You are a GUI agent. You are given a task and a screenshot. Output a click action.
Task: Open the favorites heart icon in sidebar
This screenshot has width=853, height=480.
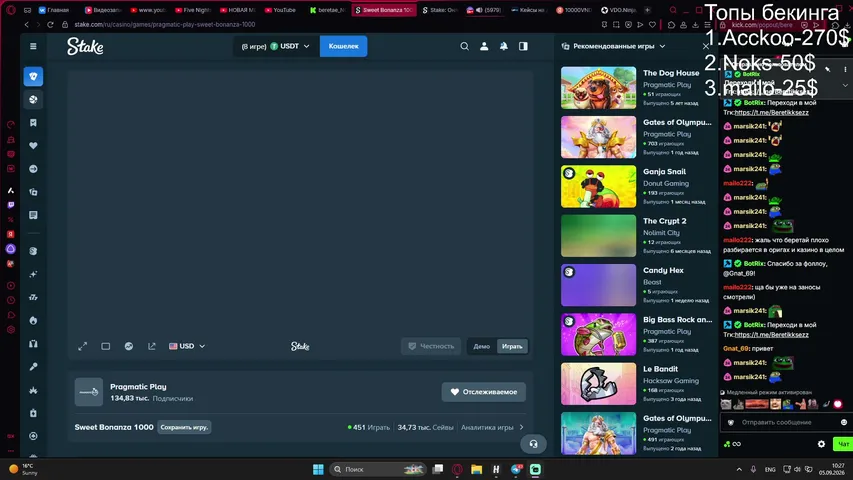pyautogui.click(x=33, y=145)
